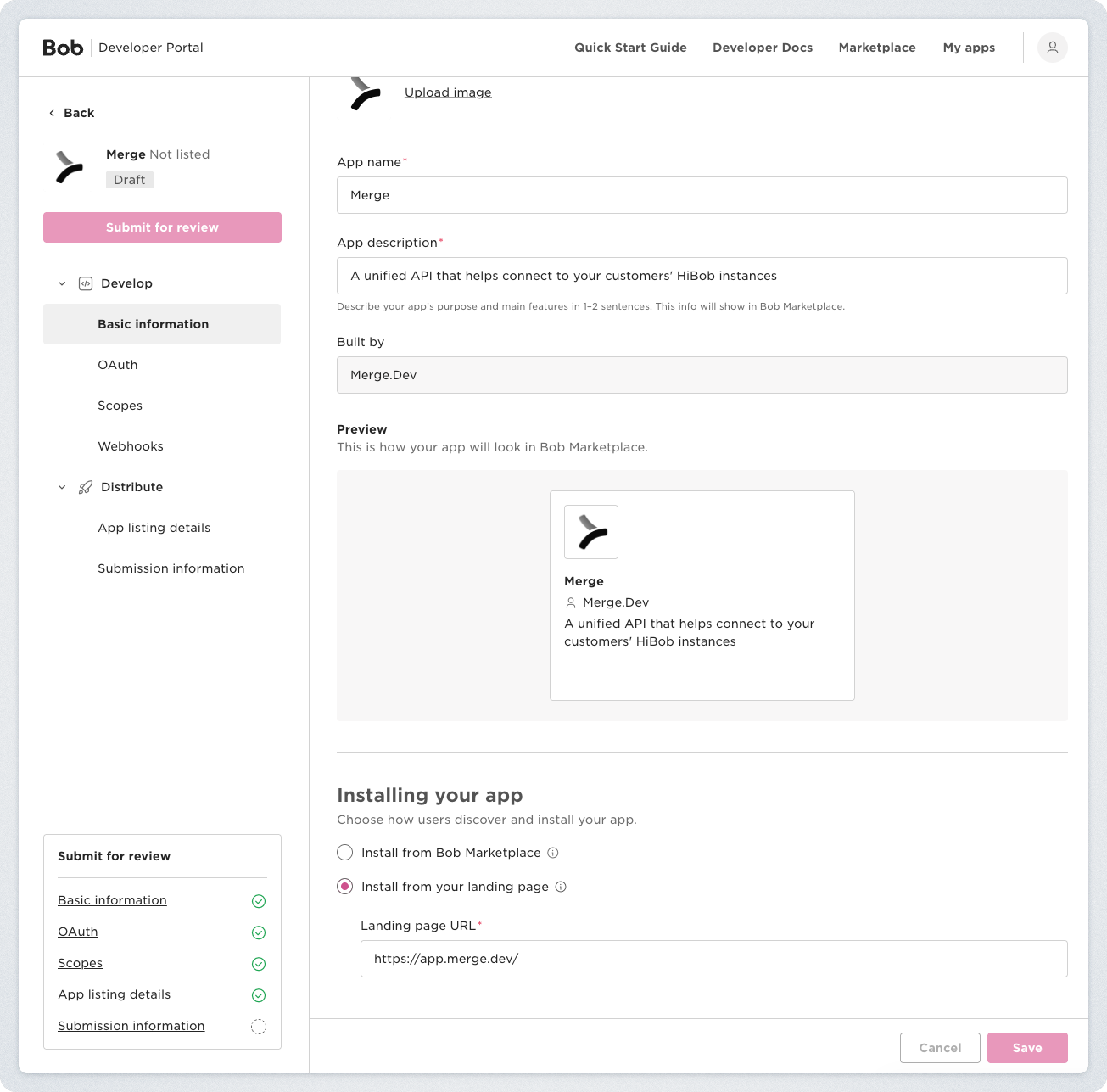Screen dimensions: 1107x1092
Task: Click the Bob logo in header
Action: click(63, 48)
